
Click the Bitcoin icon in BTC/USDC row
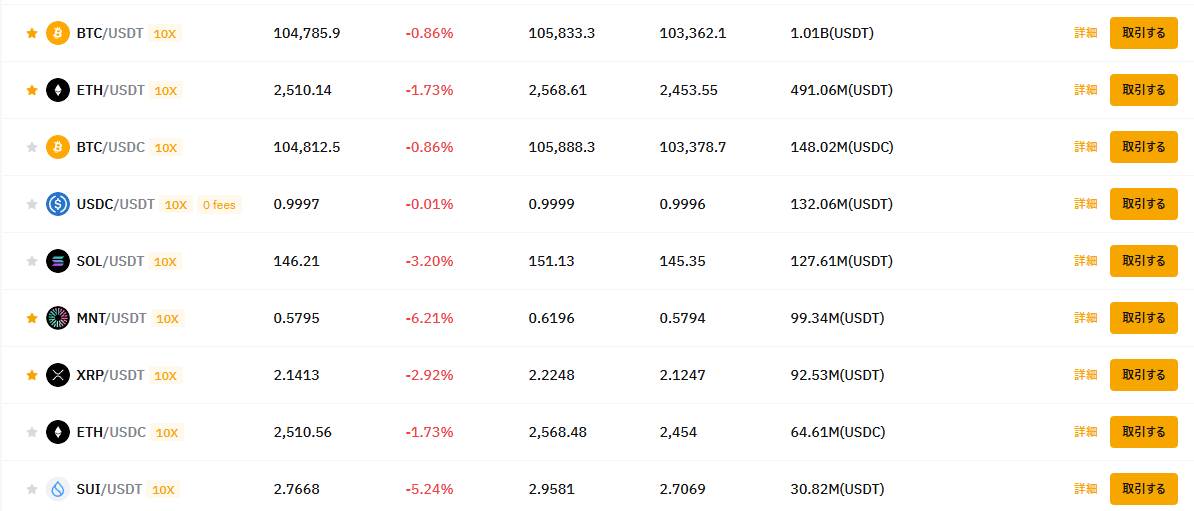(58, 147)
